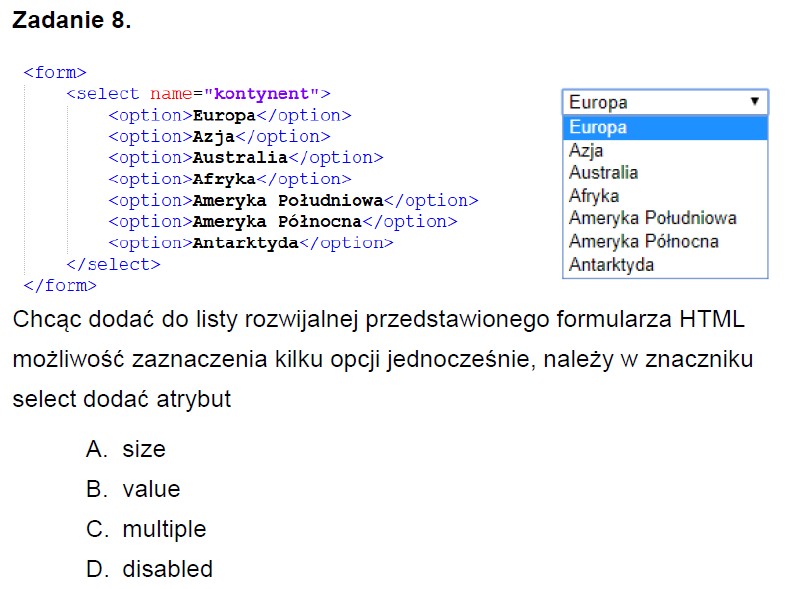This screenshot has width=789, height=589.
Task: Click the closing </form> tag in the code
Action: point(60,286)
